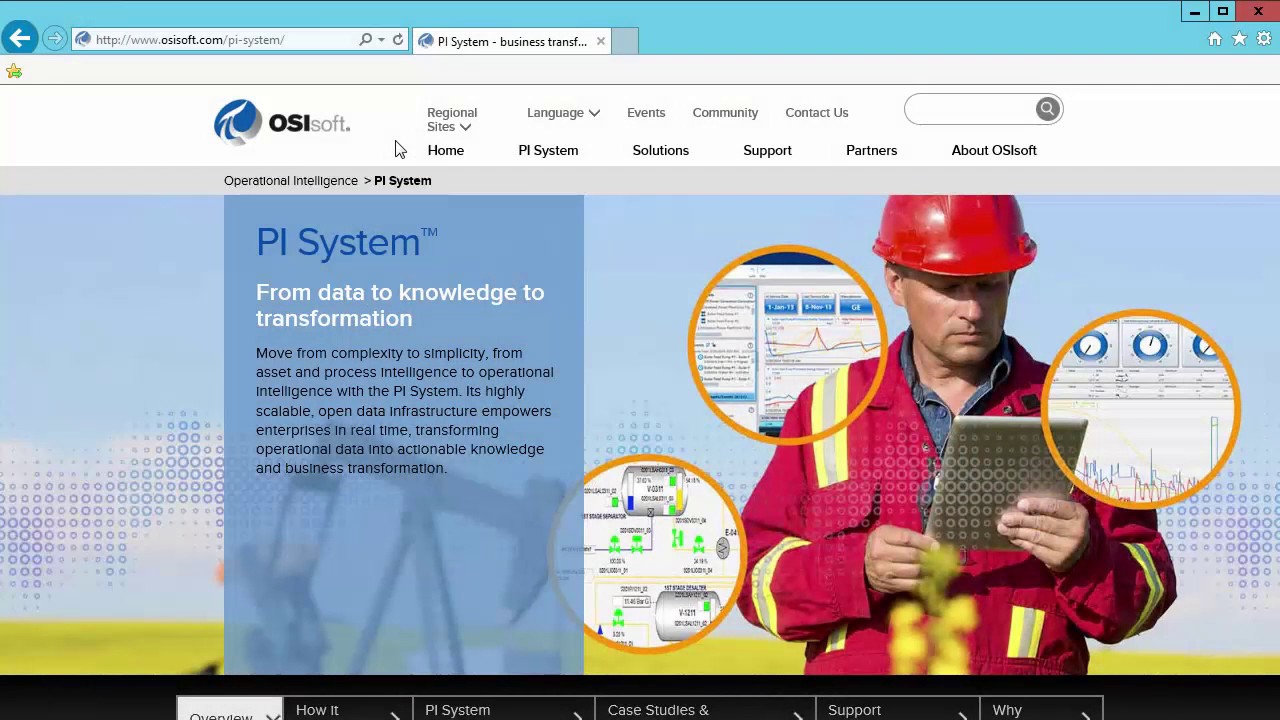
Task: Click the browser Home icon
Action: click(1214, 39)
